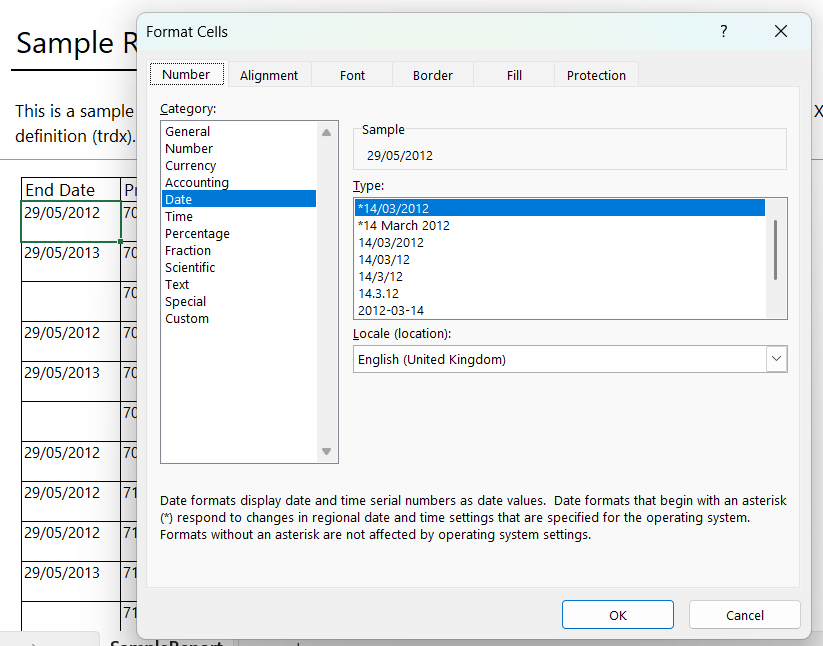
Task: Select the 14.3.12 date type
Action: coord(379,294)
